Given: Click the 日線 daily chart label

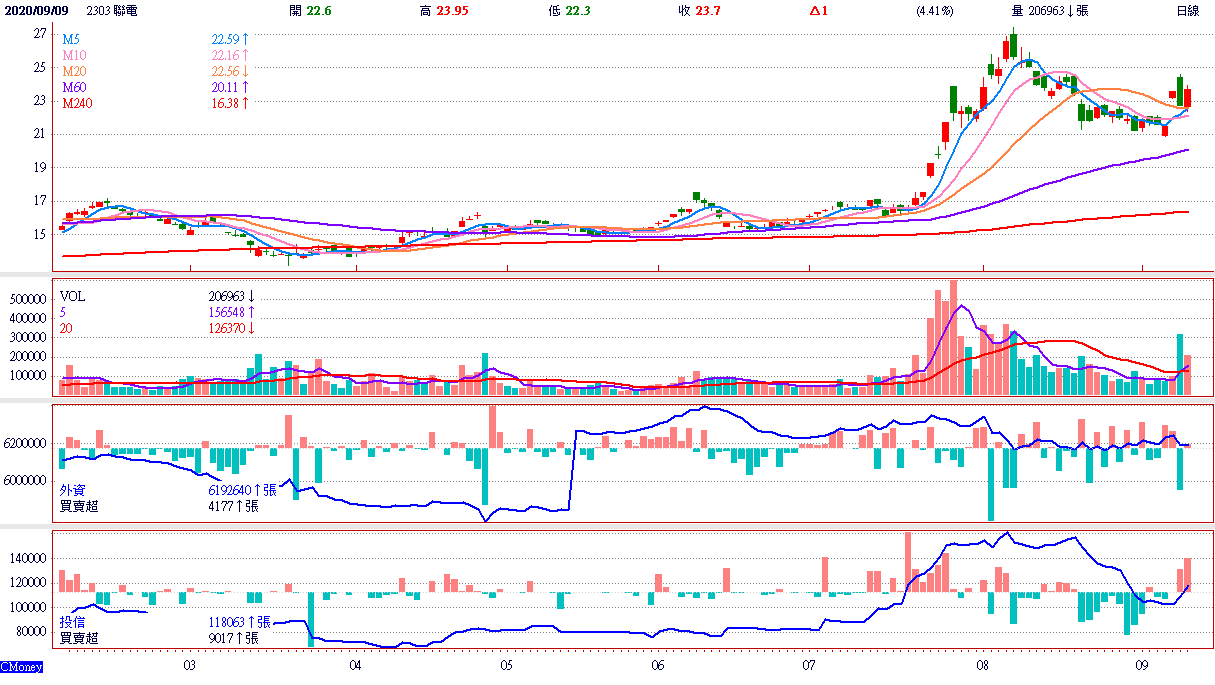Looking at the screenshot, I should 1190,10.
